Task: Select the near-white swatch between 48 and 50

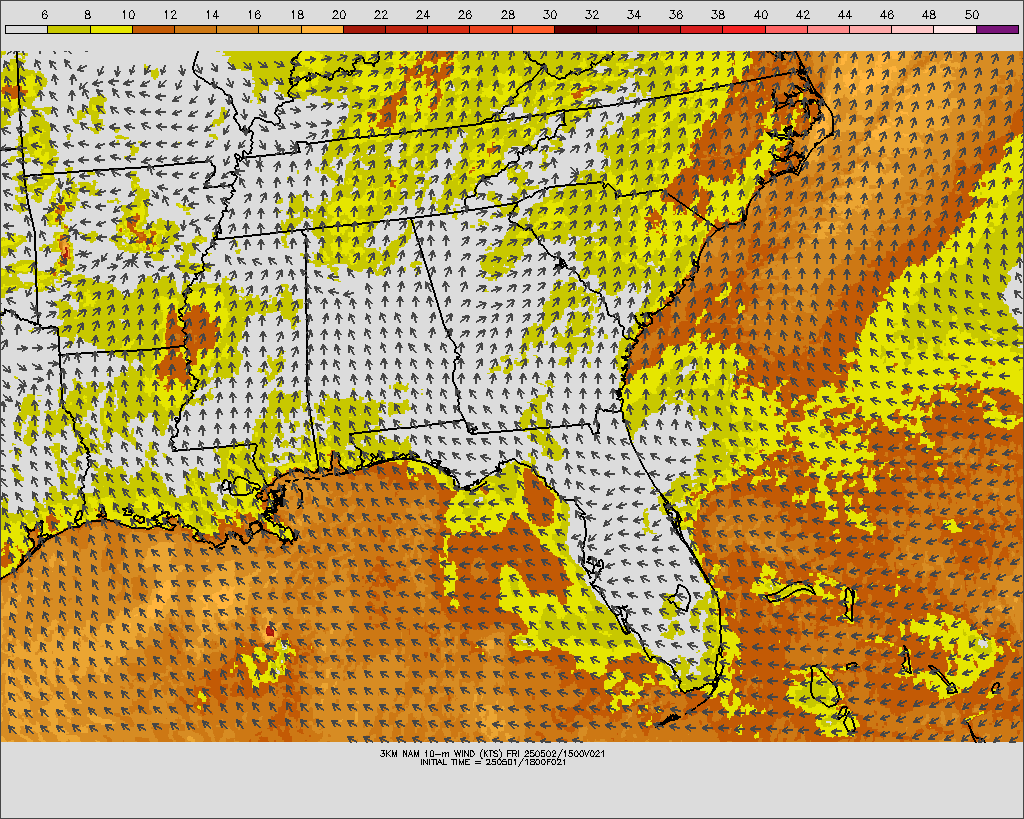Action: tap(955, 29)
